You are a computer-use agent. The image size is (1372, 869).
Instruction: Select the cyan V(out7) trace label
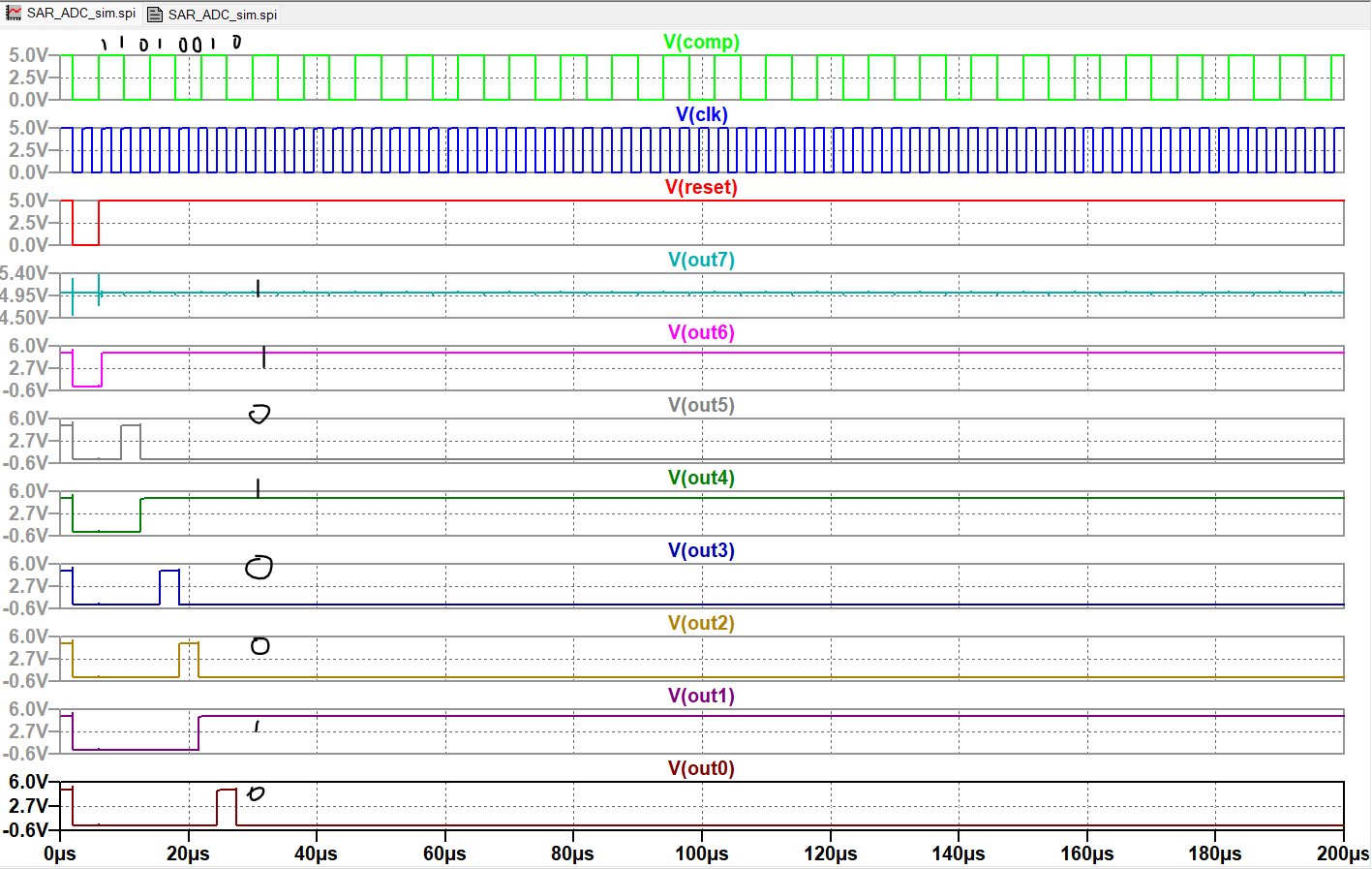click(x=701, y=260)
